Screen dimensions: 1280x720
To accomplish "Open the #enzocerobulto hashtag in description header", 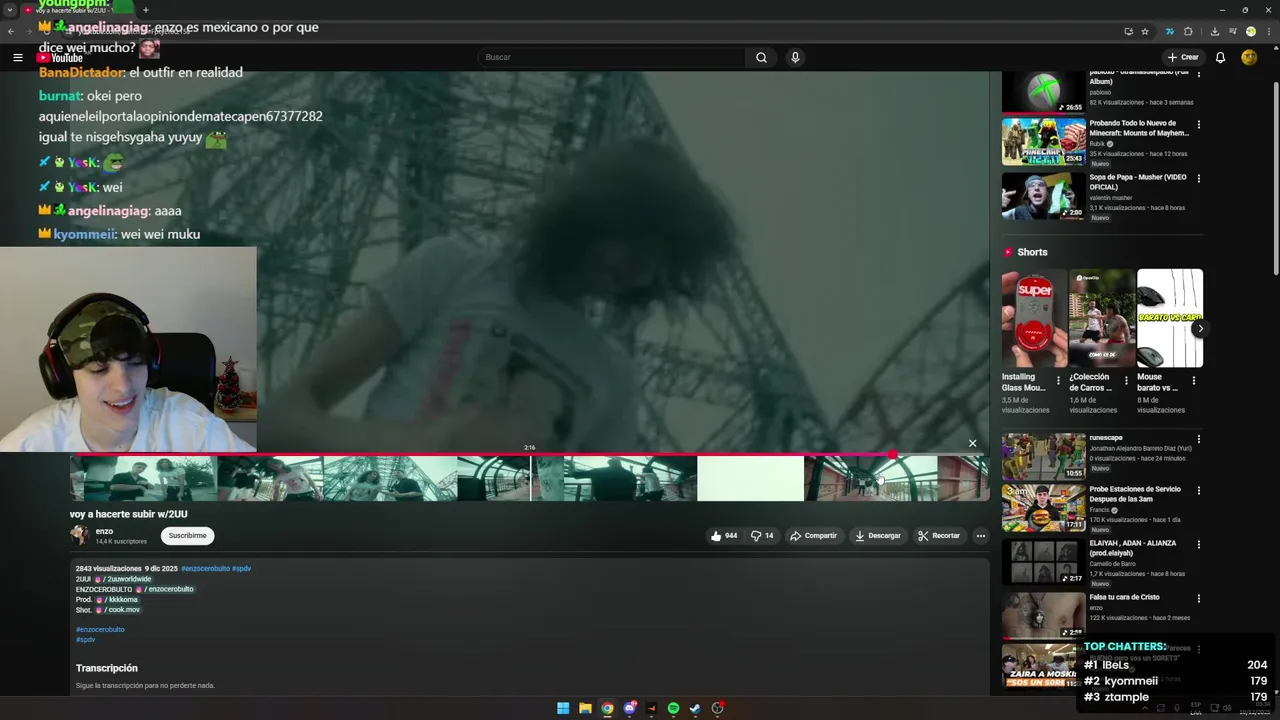I will click(205, 568).
